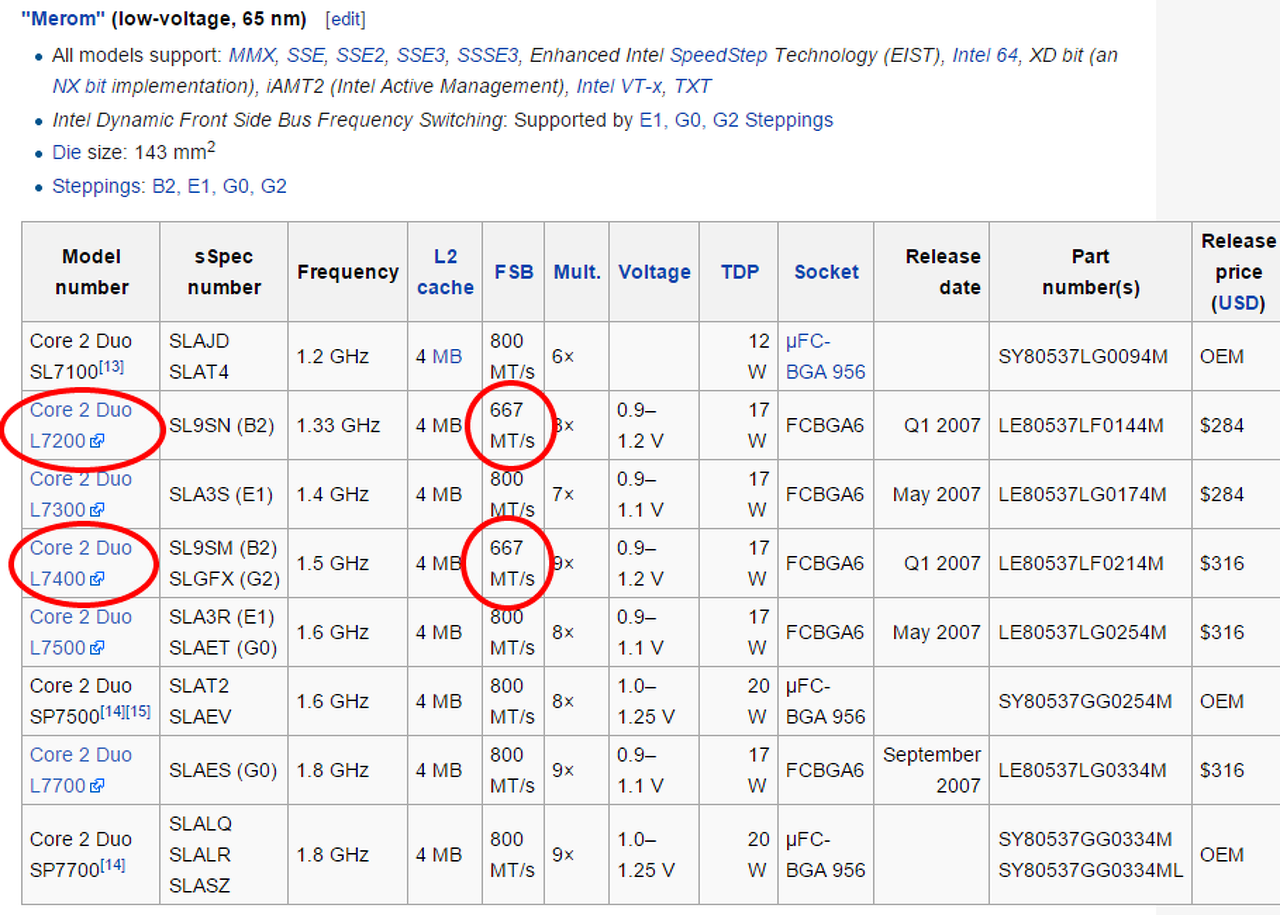Follow the Voltage column header link
This screenshot has height=915, width=1280.
click(654, 272)
